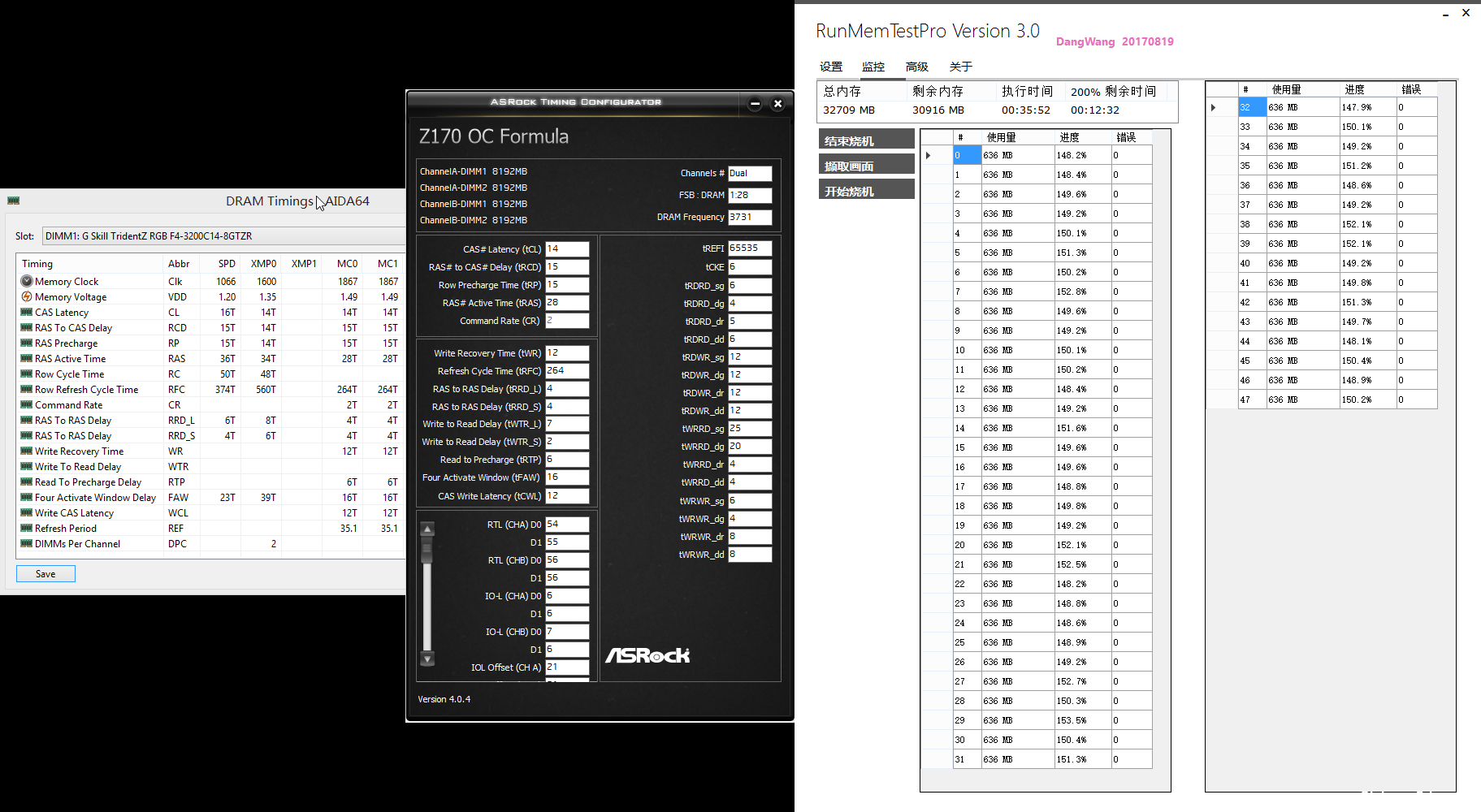
Task: Click the CAS# Latency (tCL) input field
Action: point(567,249)
